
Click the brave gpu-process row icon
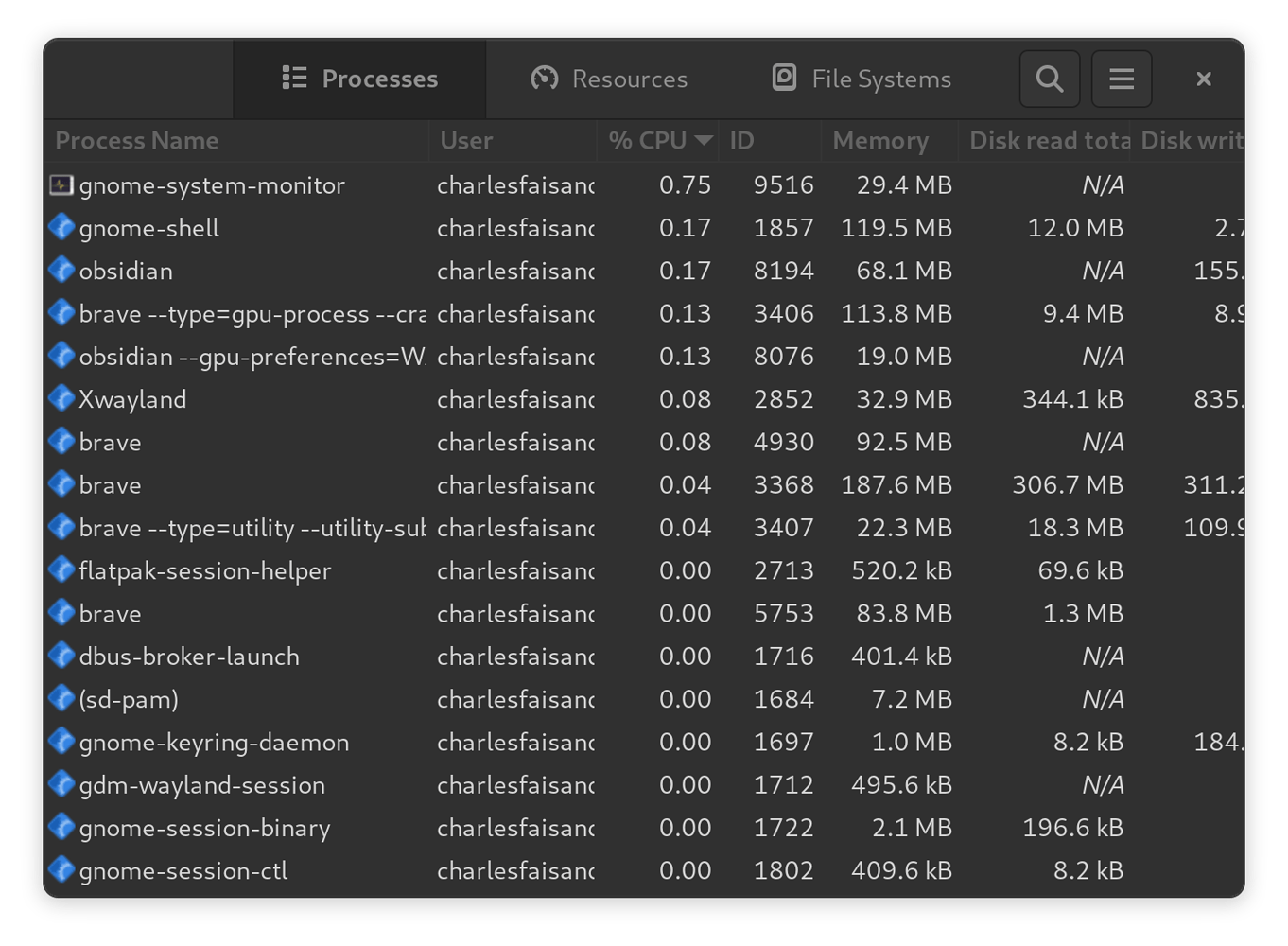click(x=61, y=312)
